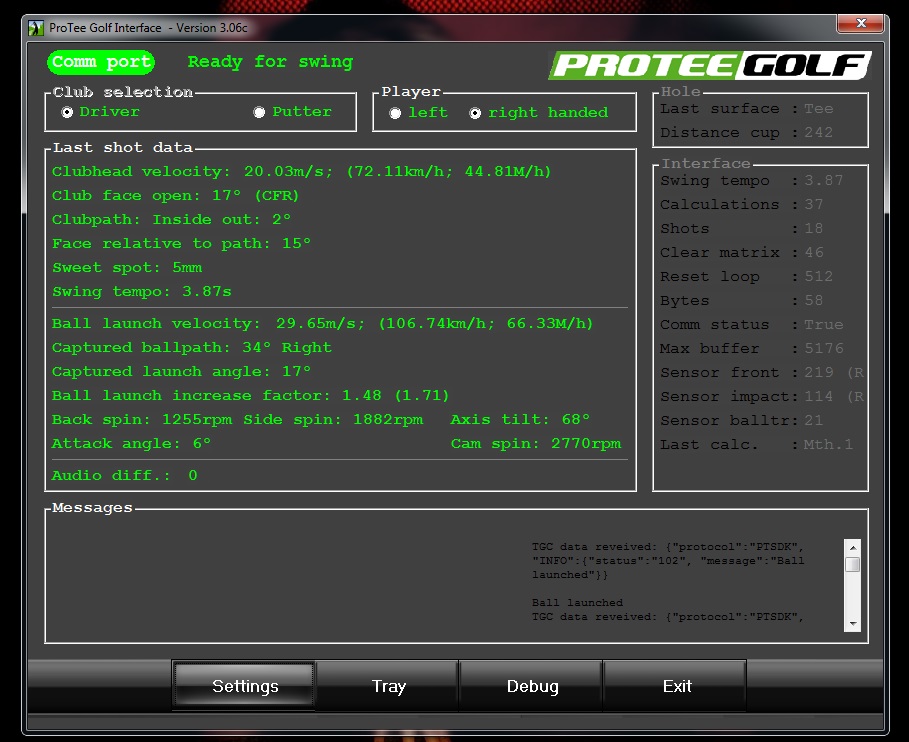Click 'Reset loop : 512' row

point(747,277)
